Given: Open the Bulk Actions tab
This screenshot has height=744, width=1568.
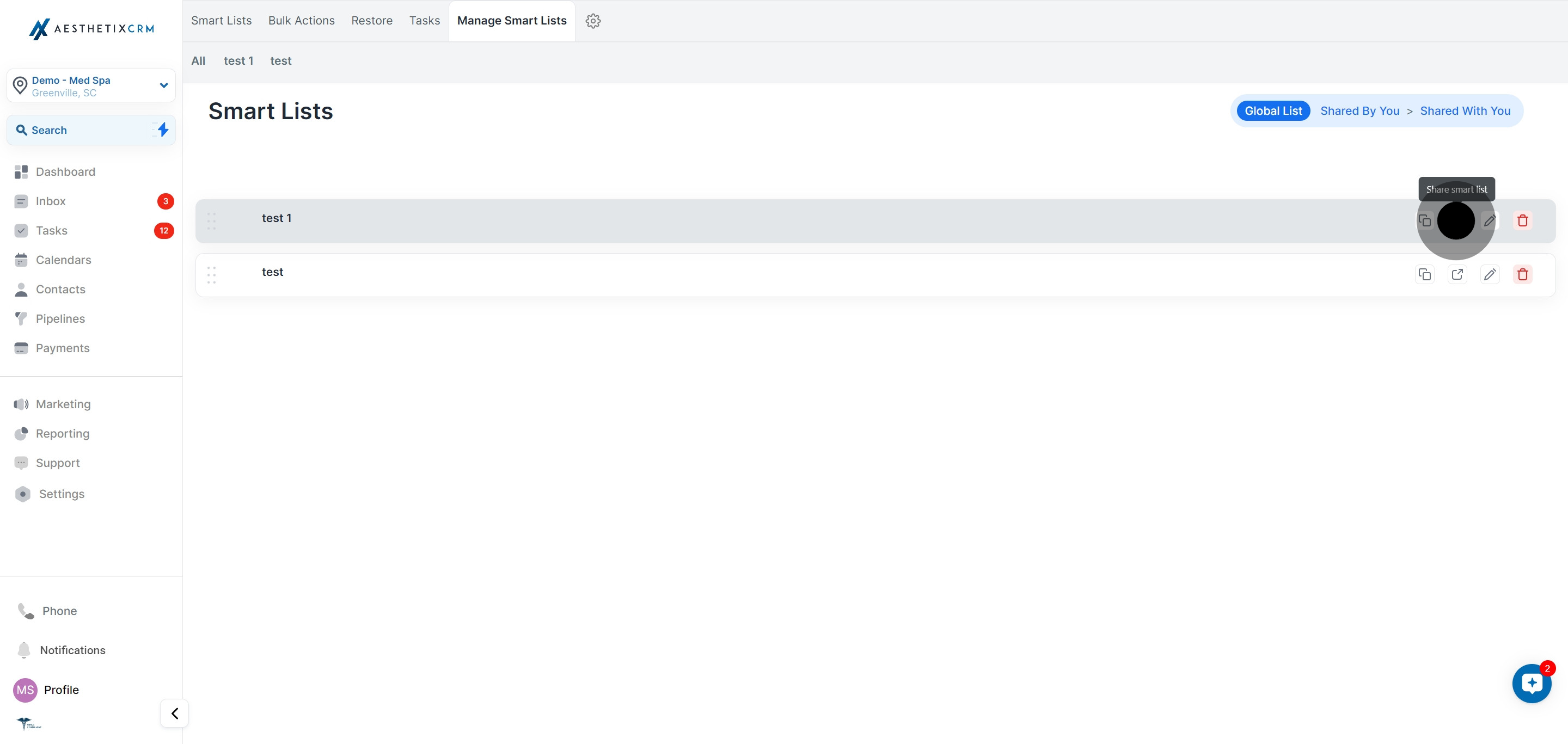Looking at the screenshot, I should tap(301, 21).
